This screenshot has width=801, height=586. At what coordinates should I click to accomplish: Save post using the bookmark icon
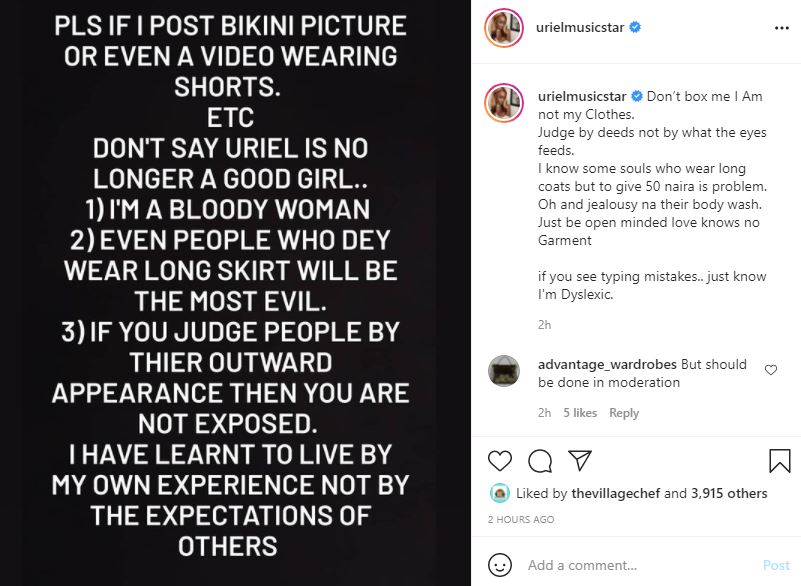pyautogui.click(x=780, y=460)
